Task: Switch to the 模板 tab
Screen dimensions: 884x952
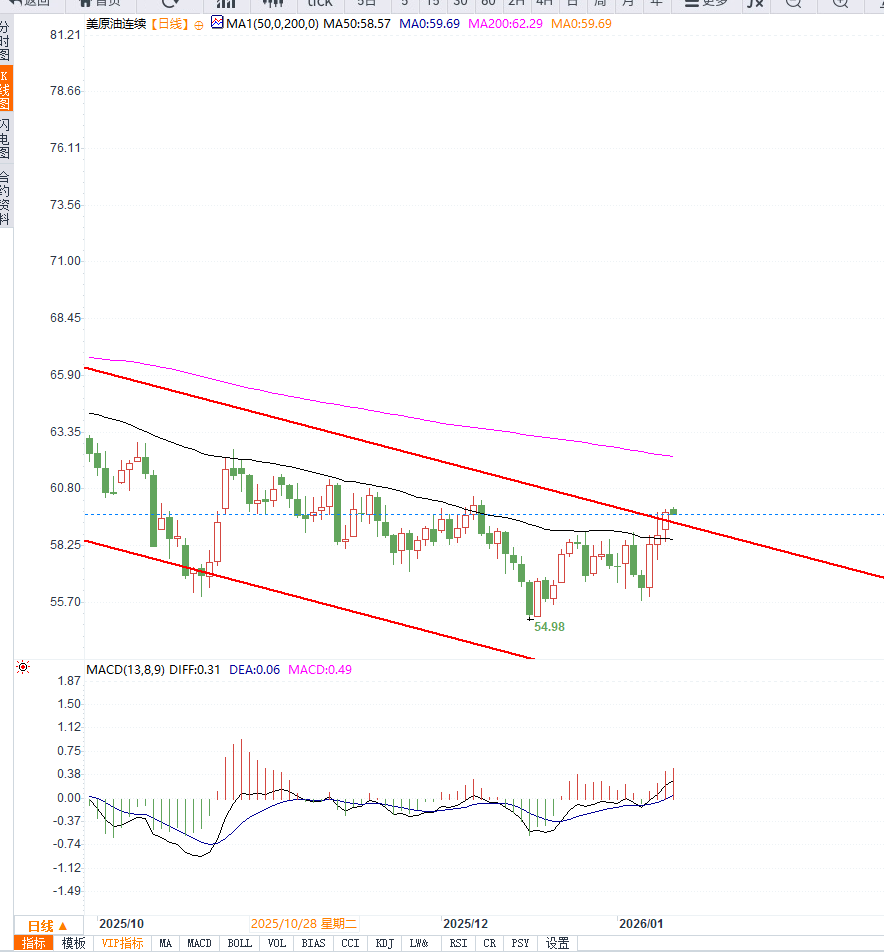Action: coord(73,943)
